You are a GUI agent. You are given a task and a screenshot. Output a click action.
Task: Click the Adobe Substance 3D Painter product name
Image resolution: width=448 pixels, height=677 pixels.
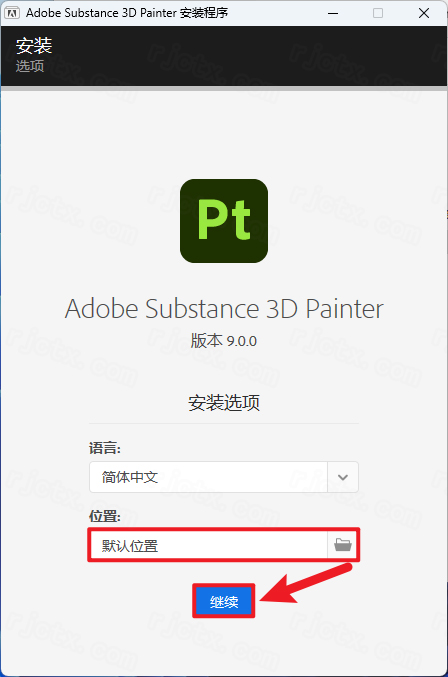click(224, 309)
